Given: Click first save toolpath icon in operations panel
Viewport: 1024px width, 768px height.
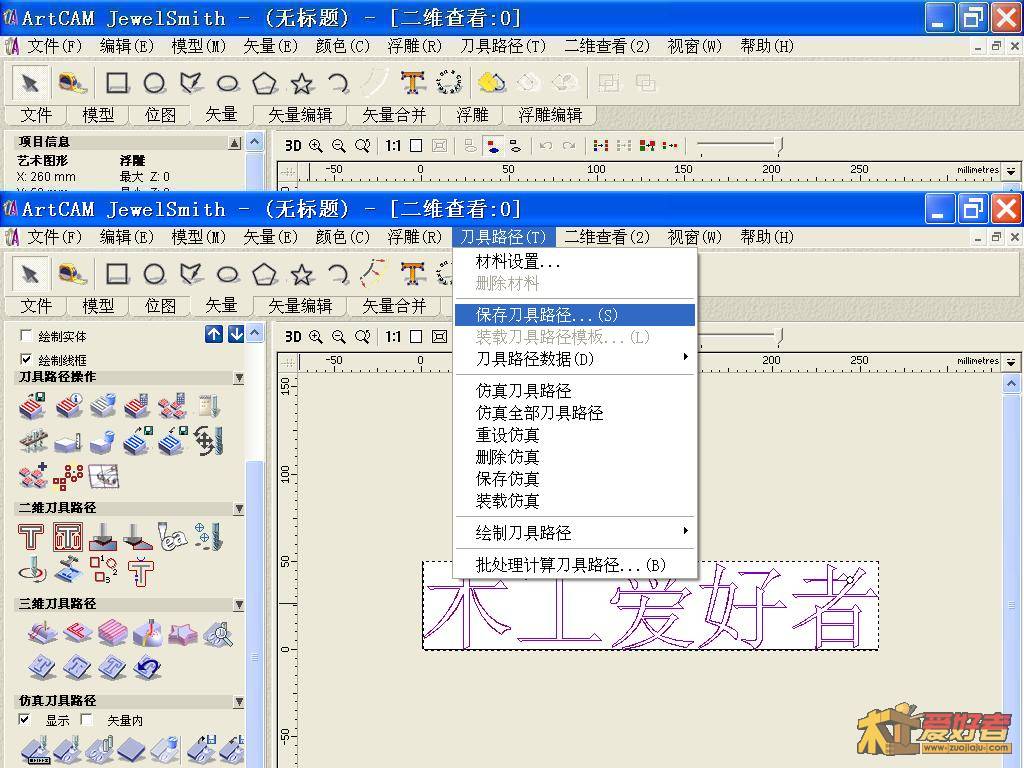Looking at the screenshot, I should pos(32,406).
